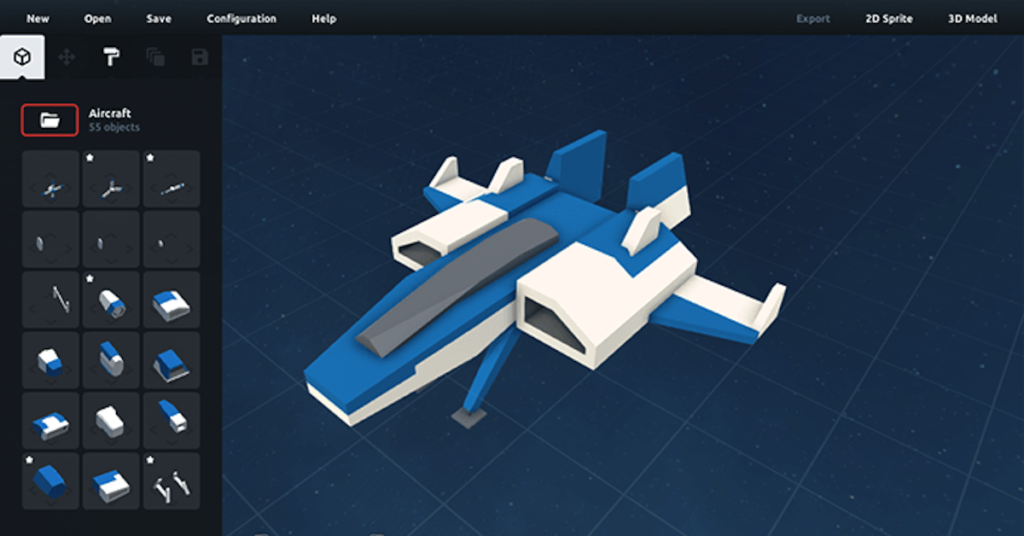The height and width of the screenshot is (536, 1024).
Task: Open the Help menu
Action: (324, 18)
